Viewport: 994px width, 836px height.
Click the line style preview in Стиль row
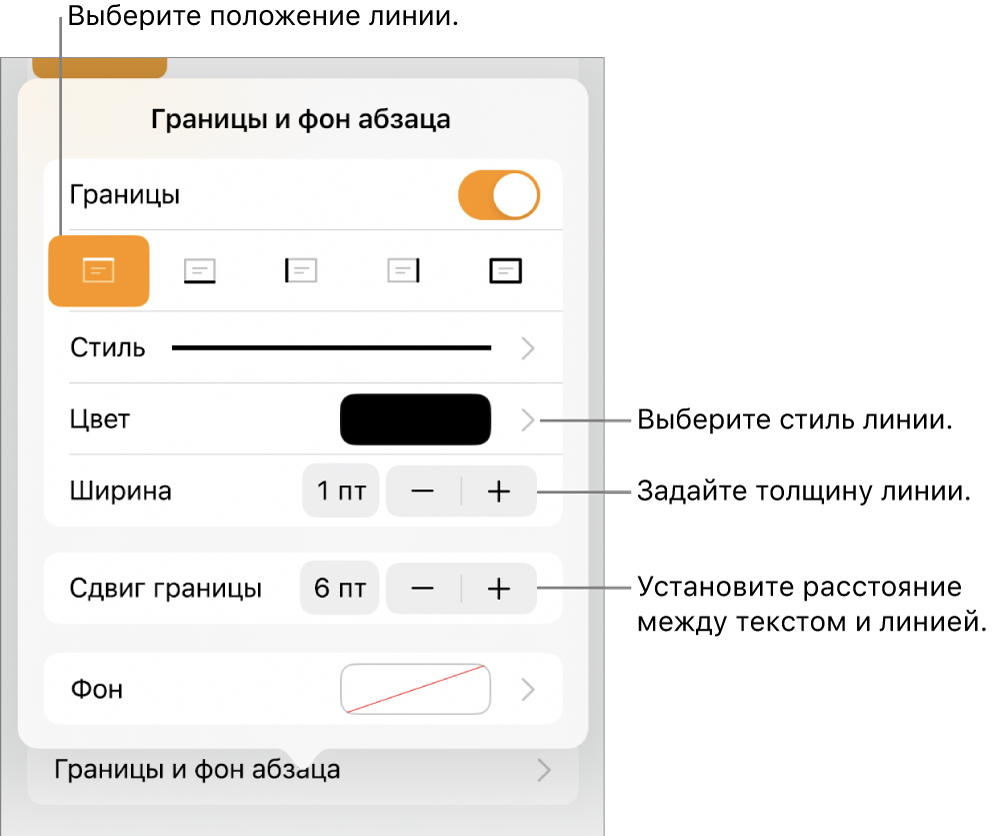pyautogui.click(x=332, y=348)
